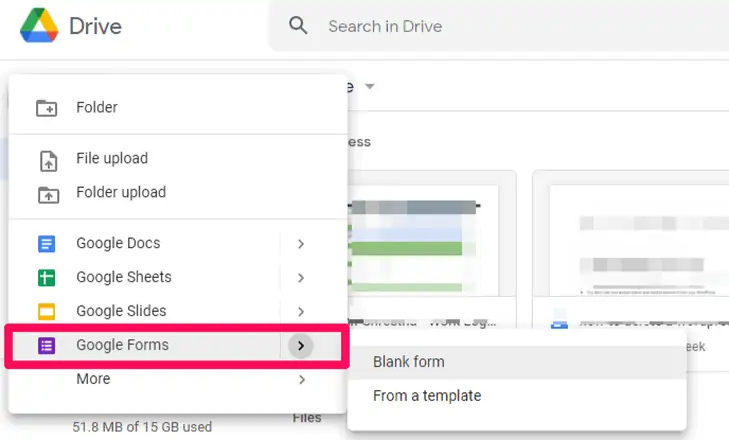Expand the Google Slides submenu arrow
The image size is (729, 440).
[301, 312]
